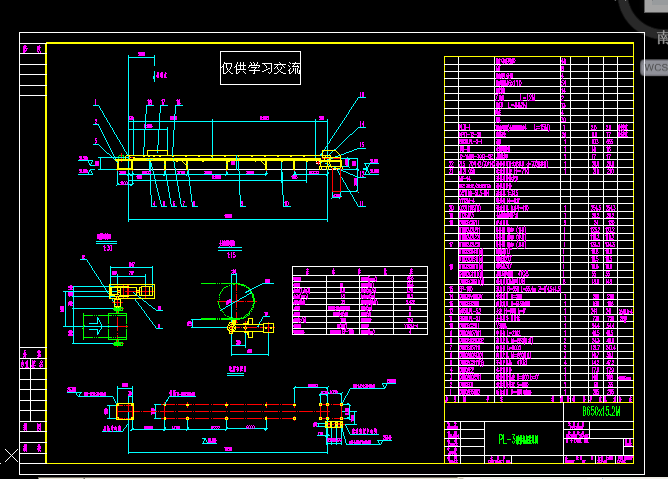
Task: Click the green PL-3 title block text
Action: [518, 439]
